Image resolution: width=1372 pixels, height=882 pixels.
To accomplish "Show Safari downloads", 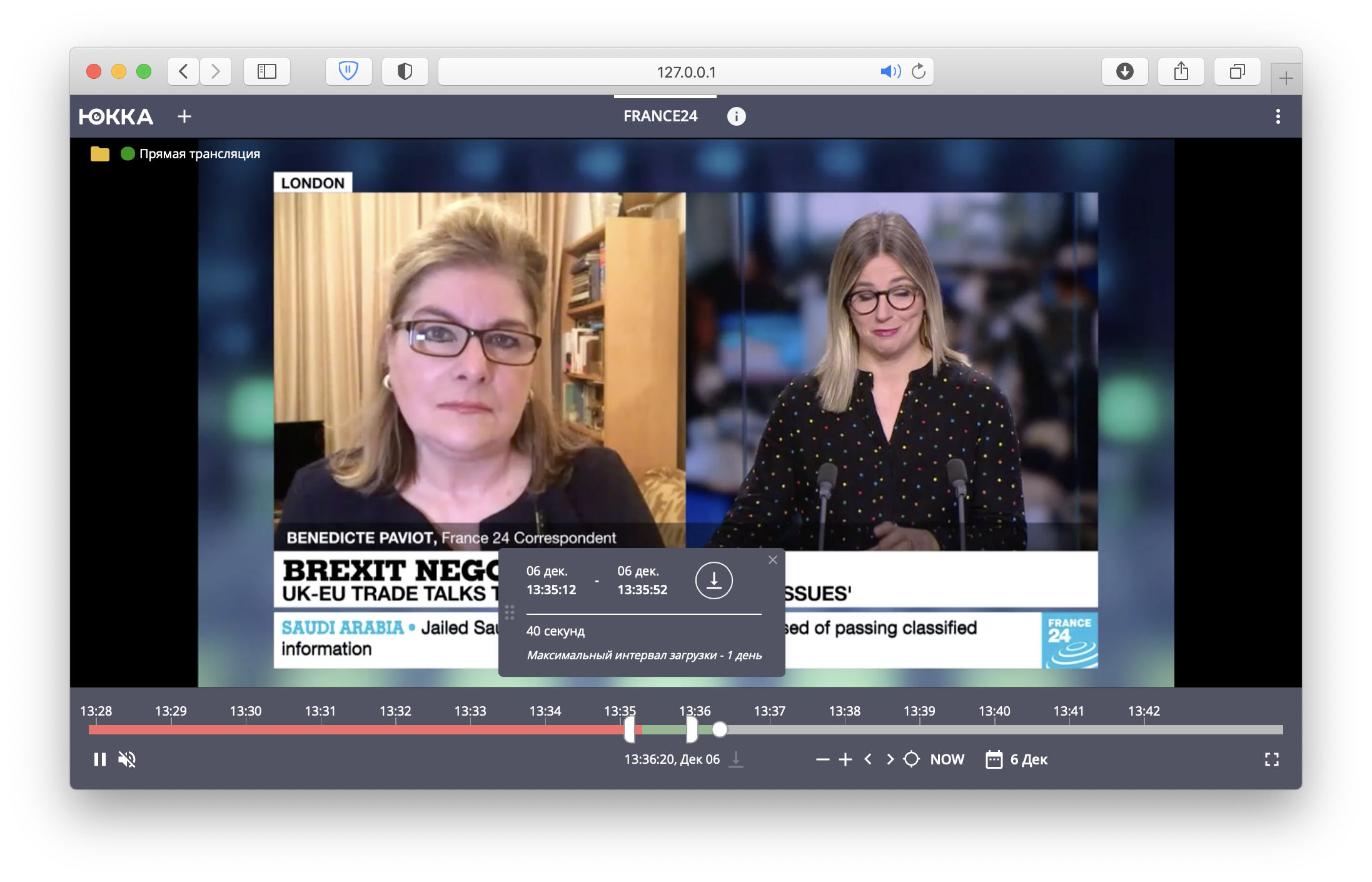I will [x=1125, y=71].
